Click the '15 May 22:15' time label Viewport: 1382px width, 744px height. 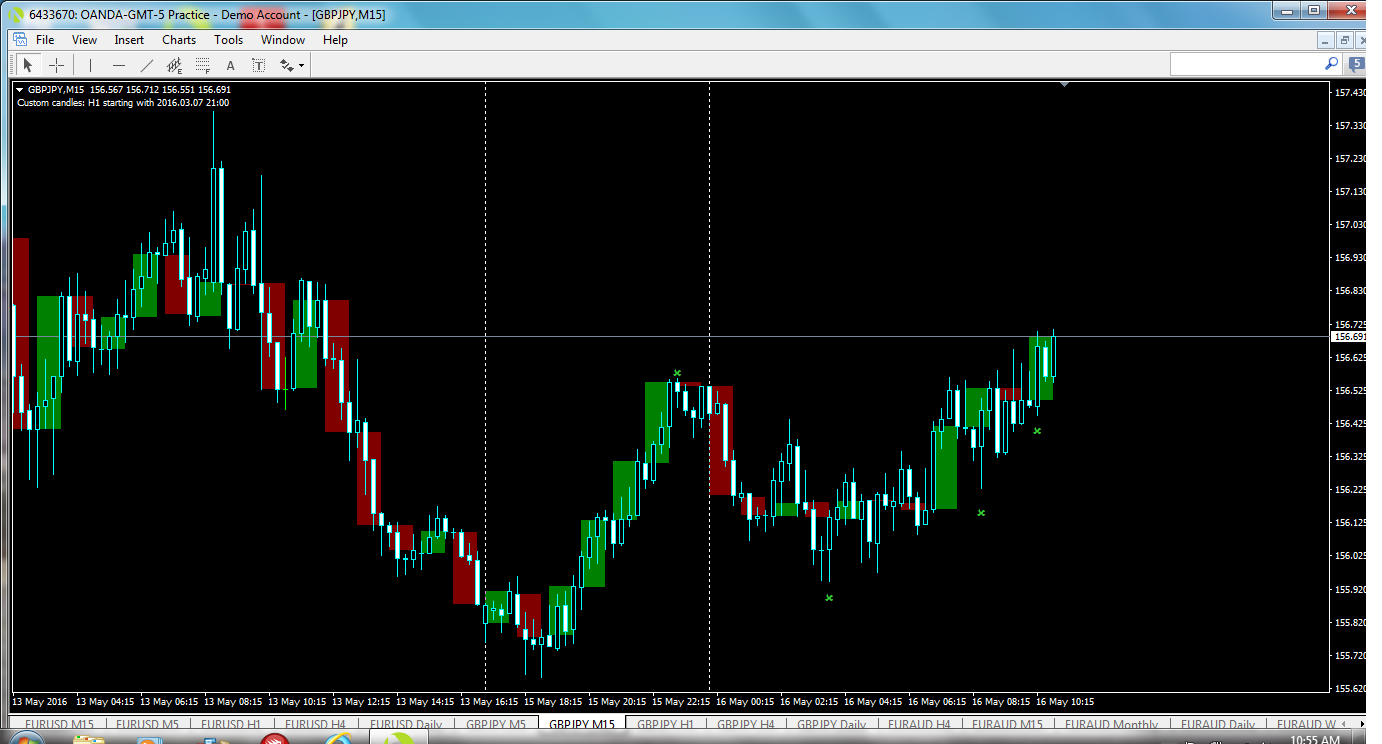click(x=679, y=702)
